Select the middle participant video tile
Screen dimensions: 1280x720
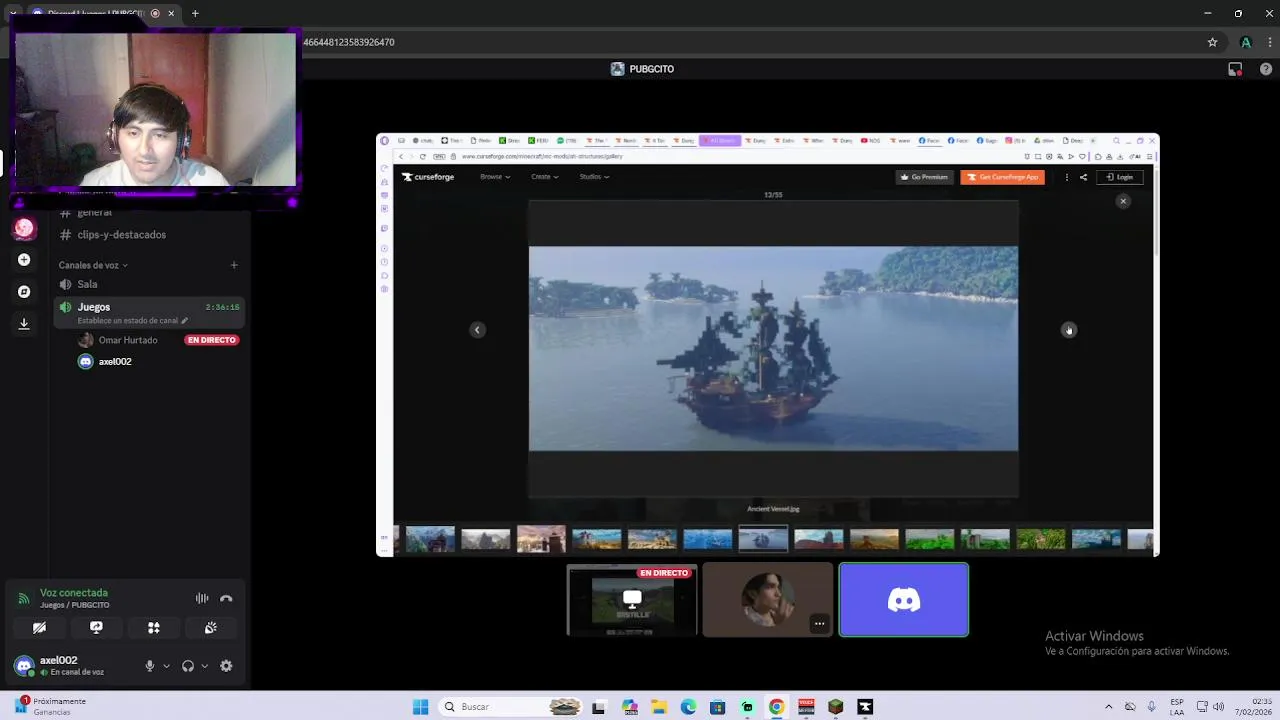(x=767, y=600)
